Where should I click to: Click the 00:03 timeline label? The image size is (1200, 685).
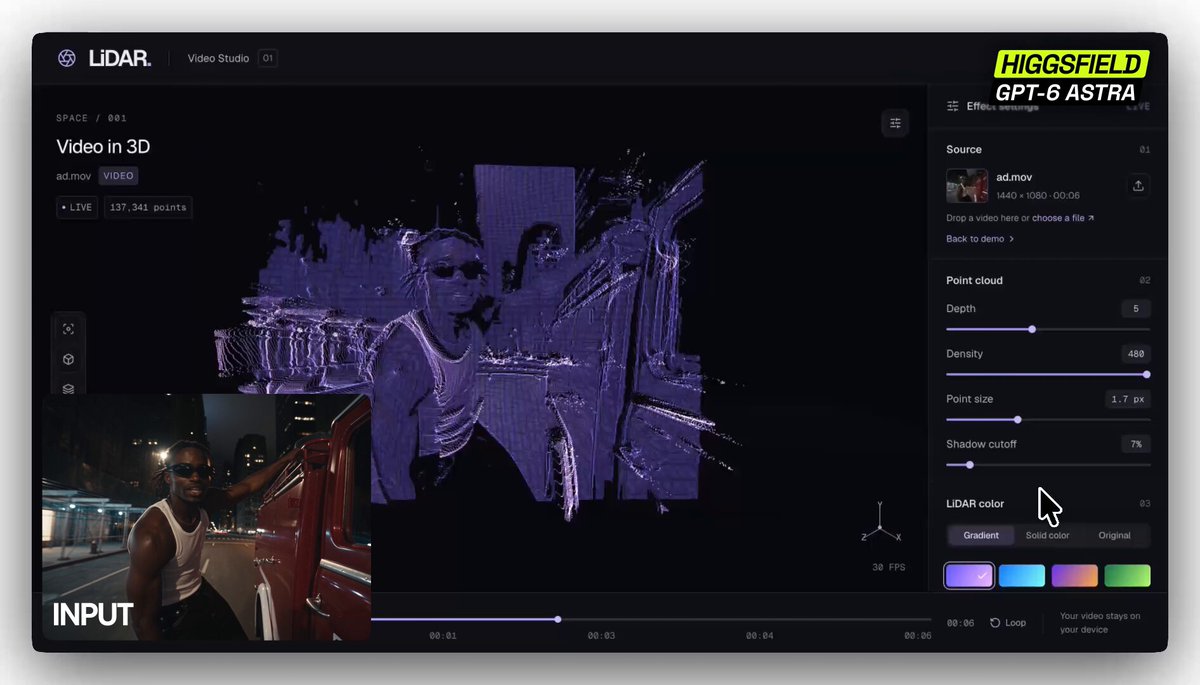coord(601,636)
